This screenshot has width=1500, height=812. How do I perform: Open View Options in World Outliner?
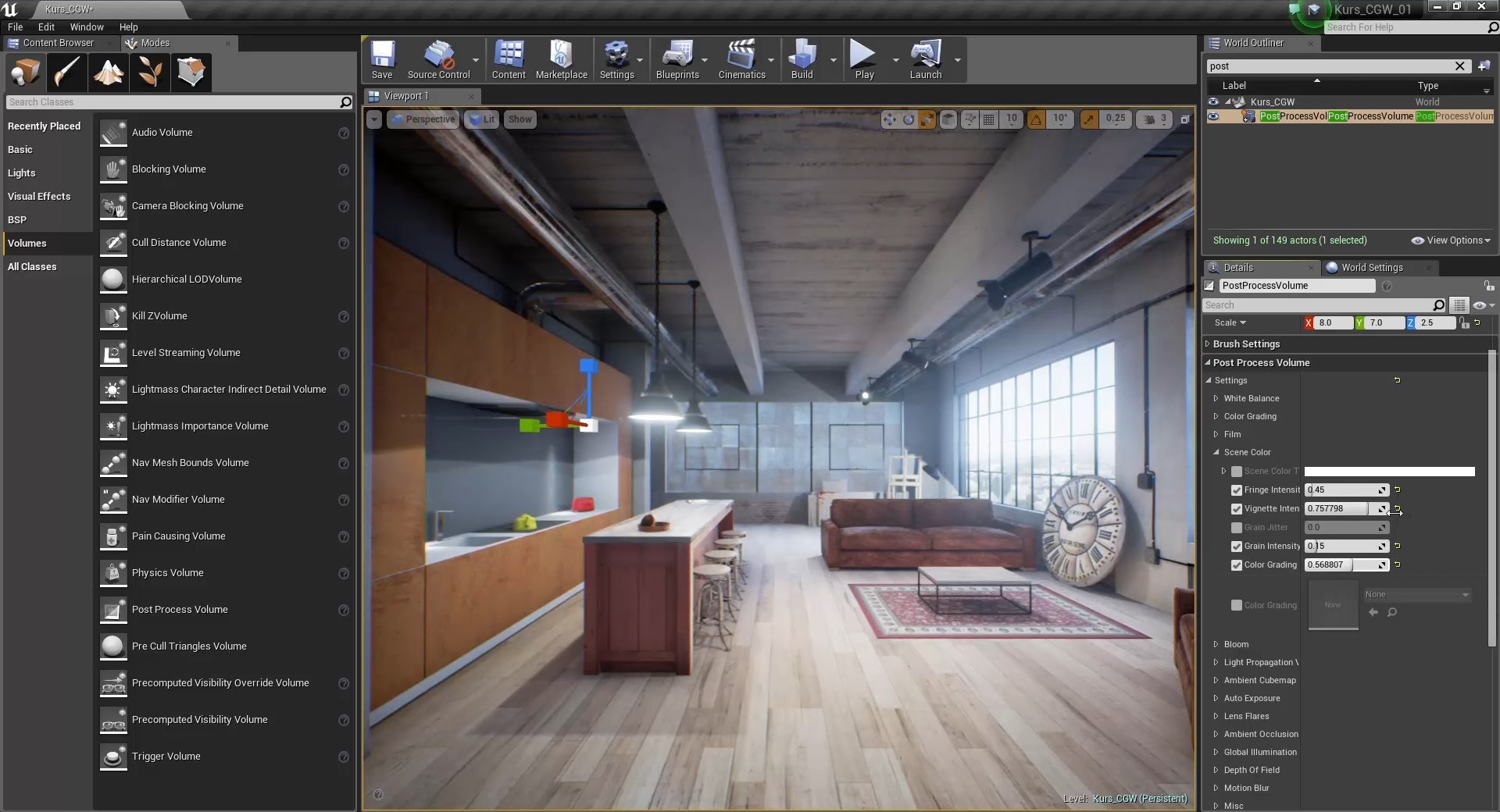1452,240
